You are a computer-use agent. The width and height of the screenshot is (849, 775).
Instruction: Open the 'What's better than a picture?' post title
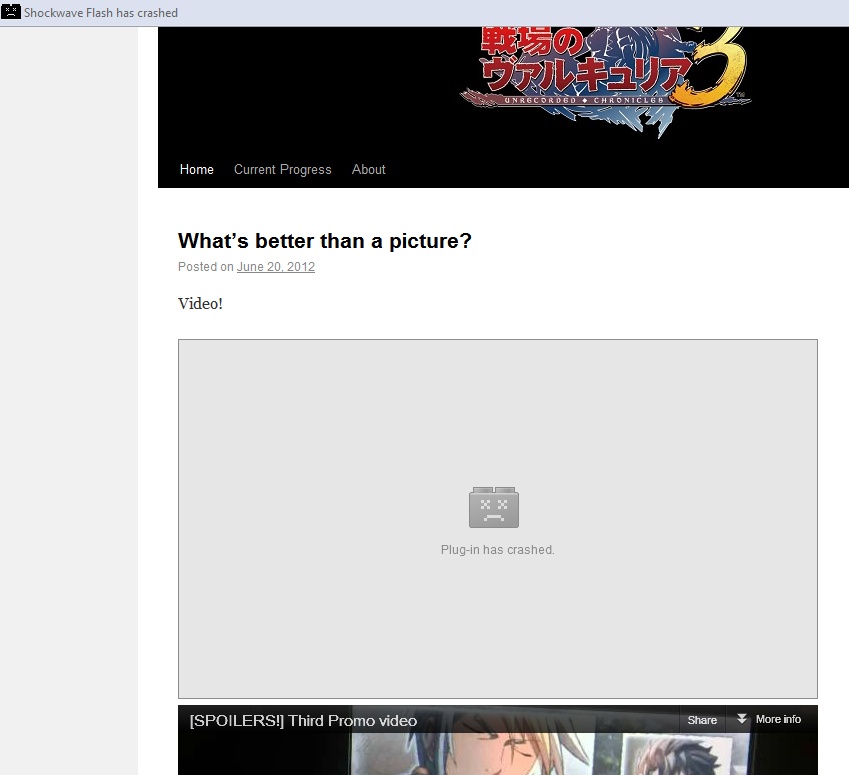tap(325, 241)
